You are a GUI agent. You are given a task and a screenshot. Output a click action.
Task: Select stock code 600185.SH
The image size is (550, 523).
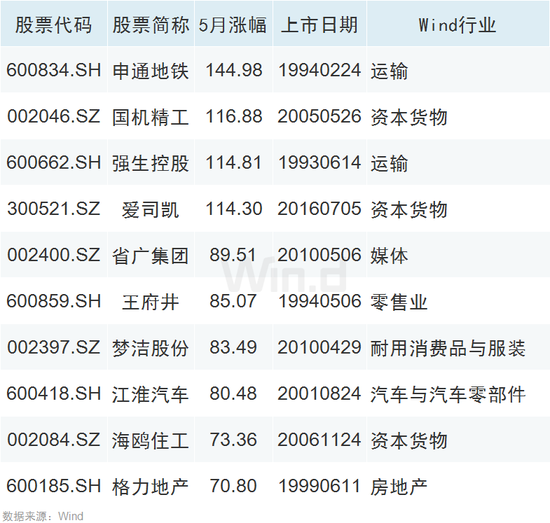54,486
